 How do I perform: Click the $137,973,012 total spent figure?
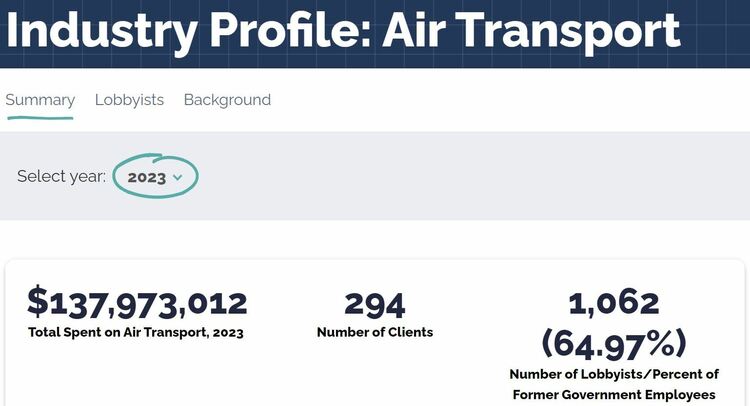[x=137, y=303]
